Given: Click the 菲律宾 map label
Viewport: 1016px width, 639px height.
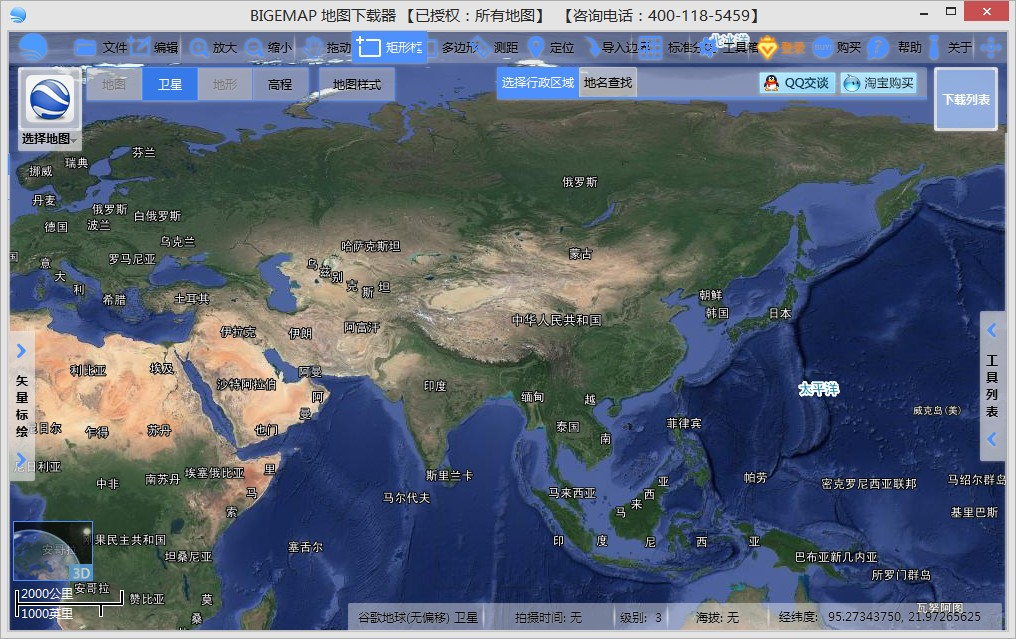Looking at the screenshot, I should [x=684, y=423].
